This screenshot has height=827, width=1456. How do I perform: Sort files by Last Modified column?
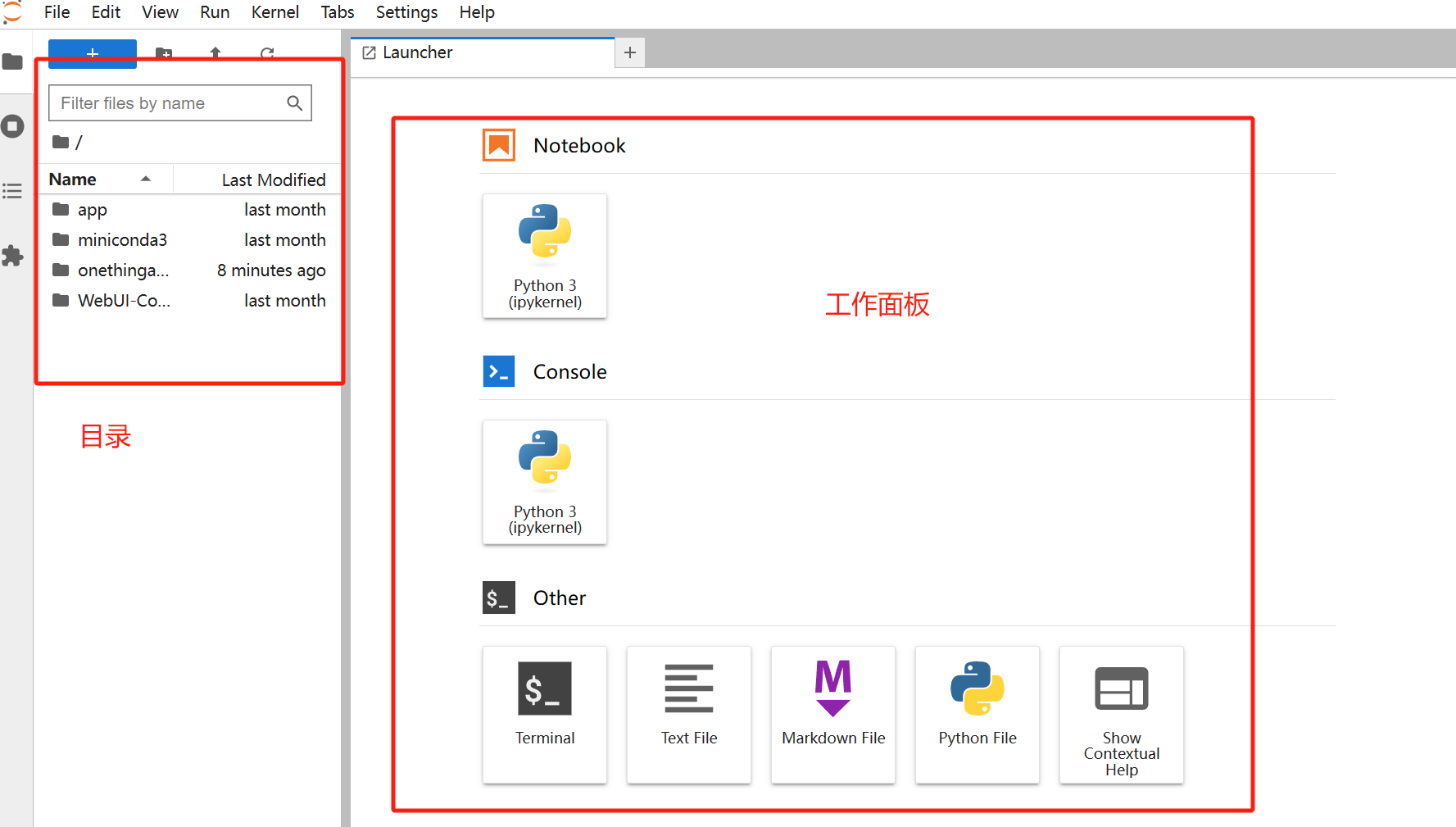point(257,179)
